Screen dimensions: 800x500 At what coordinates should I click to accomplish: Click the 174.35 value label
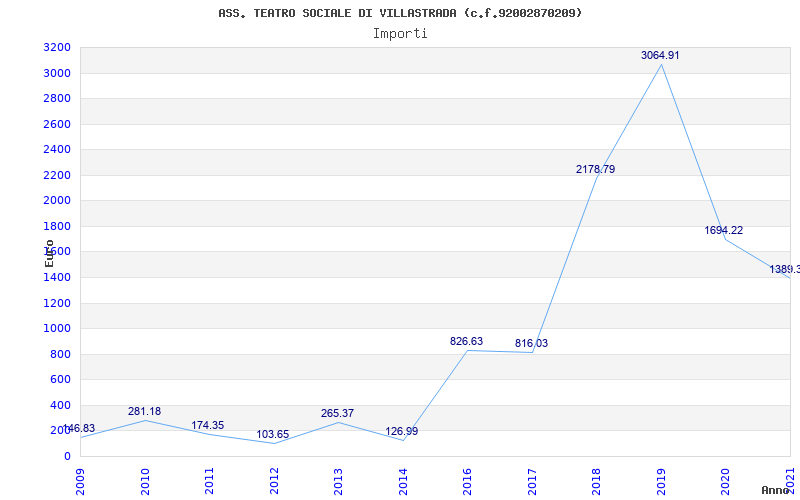pos(208,425)
